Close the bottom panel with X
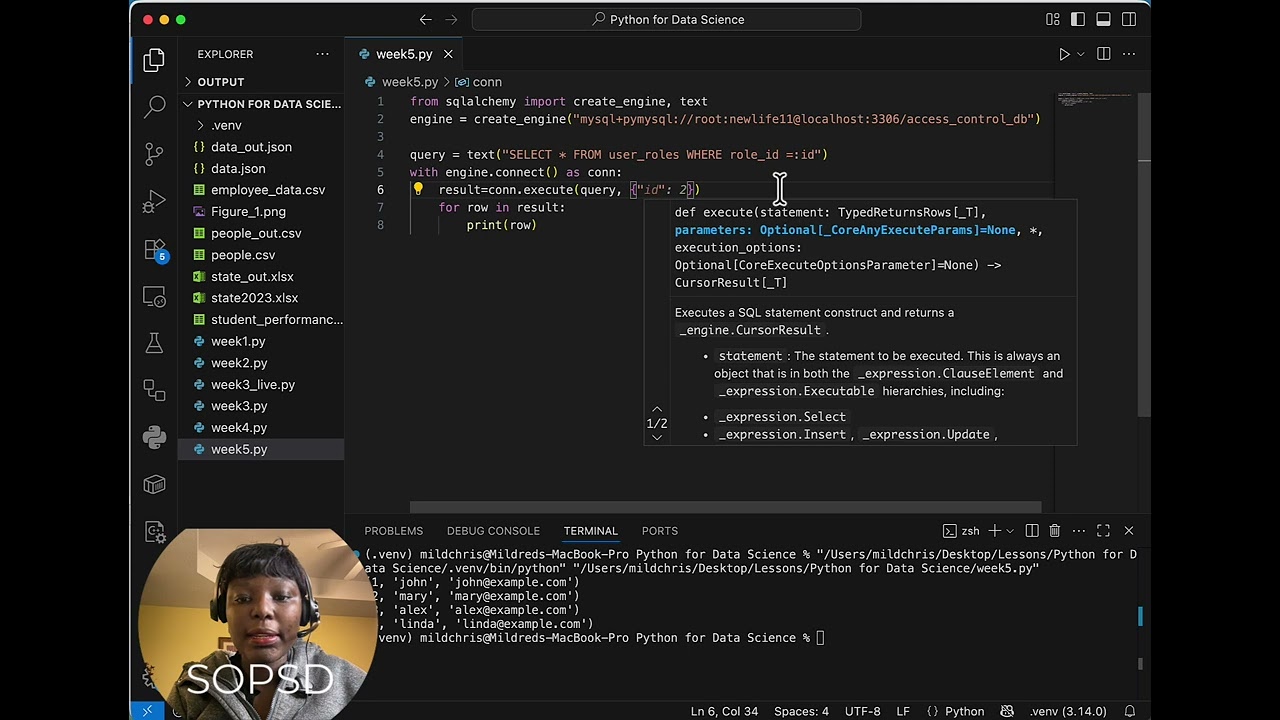The image size is (1280, 720). click(1129, 531)
